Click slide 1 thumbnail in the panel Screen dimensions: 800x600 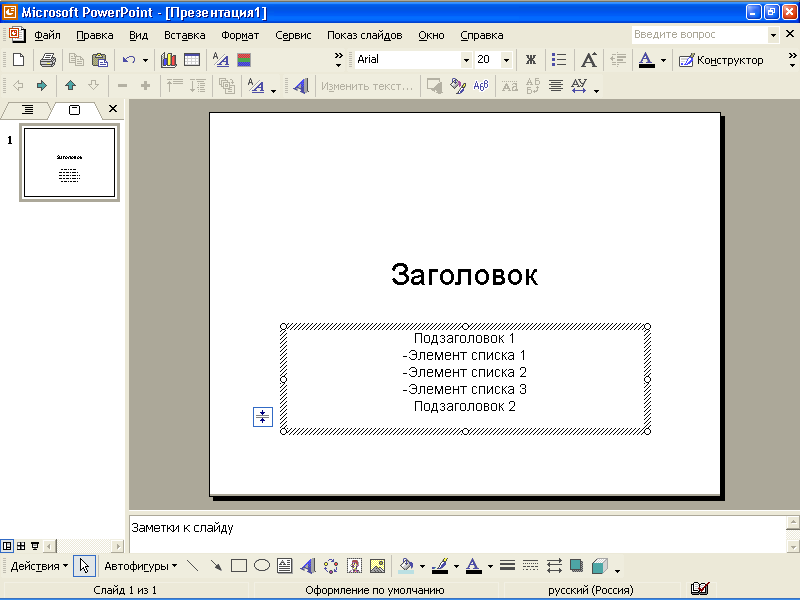click(x=69, y=163)
